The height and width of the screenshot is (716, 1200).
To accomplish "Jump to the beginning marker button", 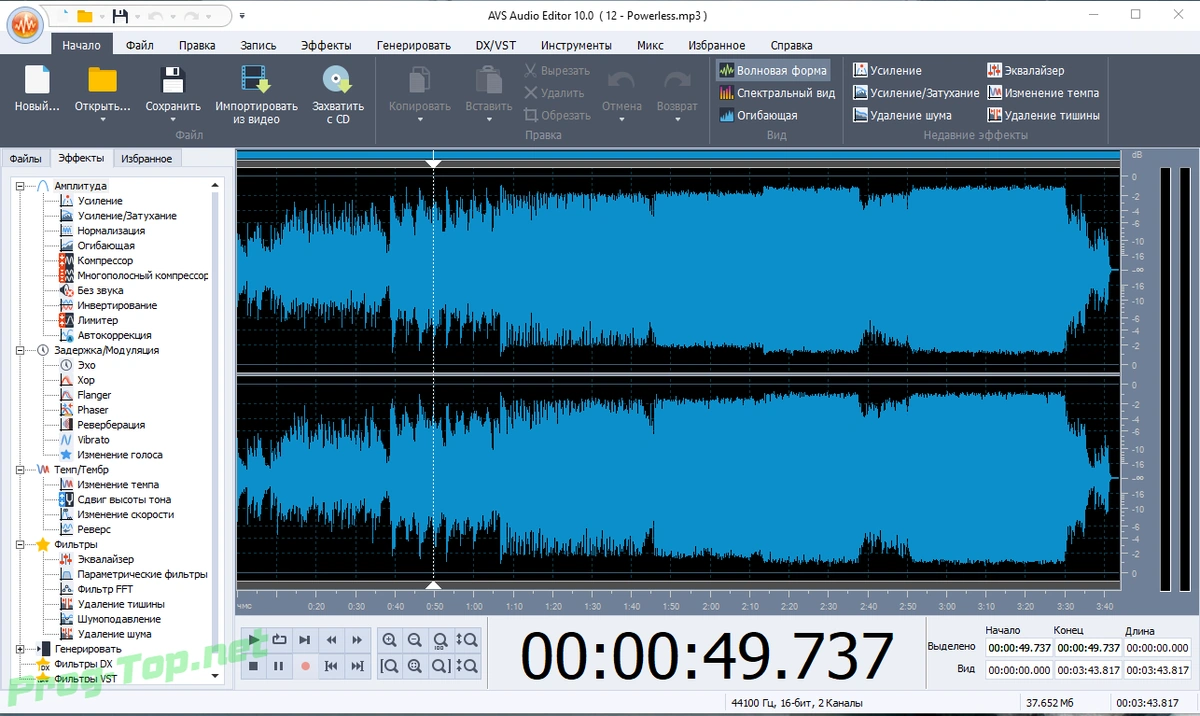I will pos(331,666).
